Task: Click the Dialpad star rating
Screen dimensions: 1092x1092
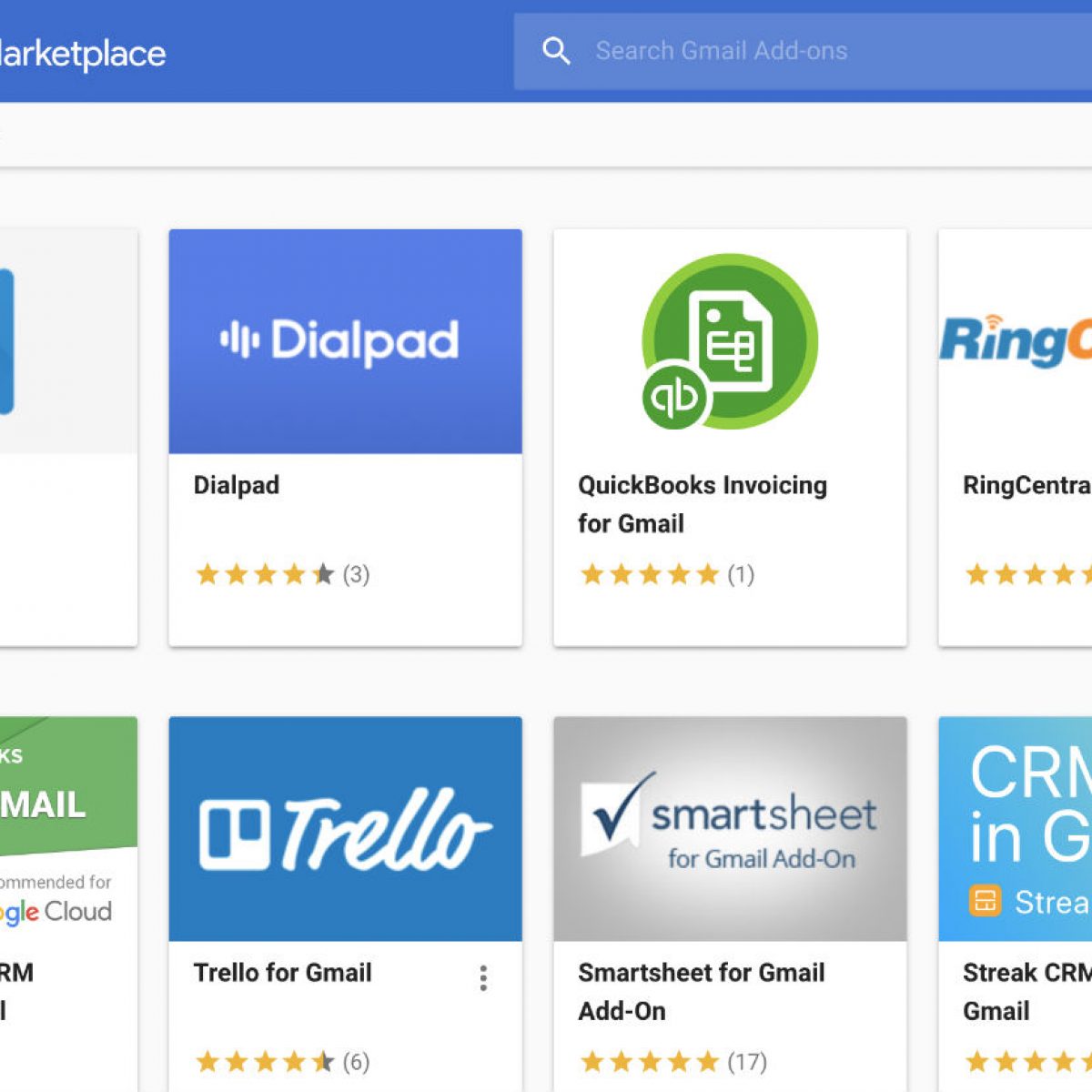Action: coord(282,574)
